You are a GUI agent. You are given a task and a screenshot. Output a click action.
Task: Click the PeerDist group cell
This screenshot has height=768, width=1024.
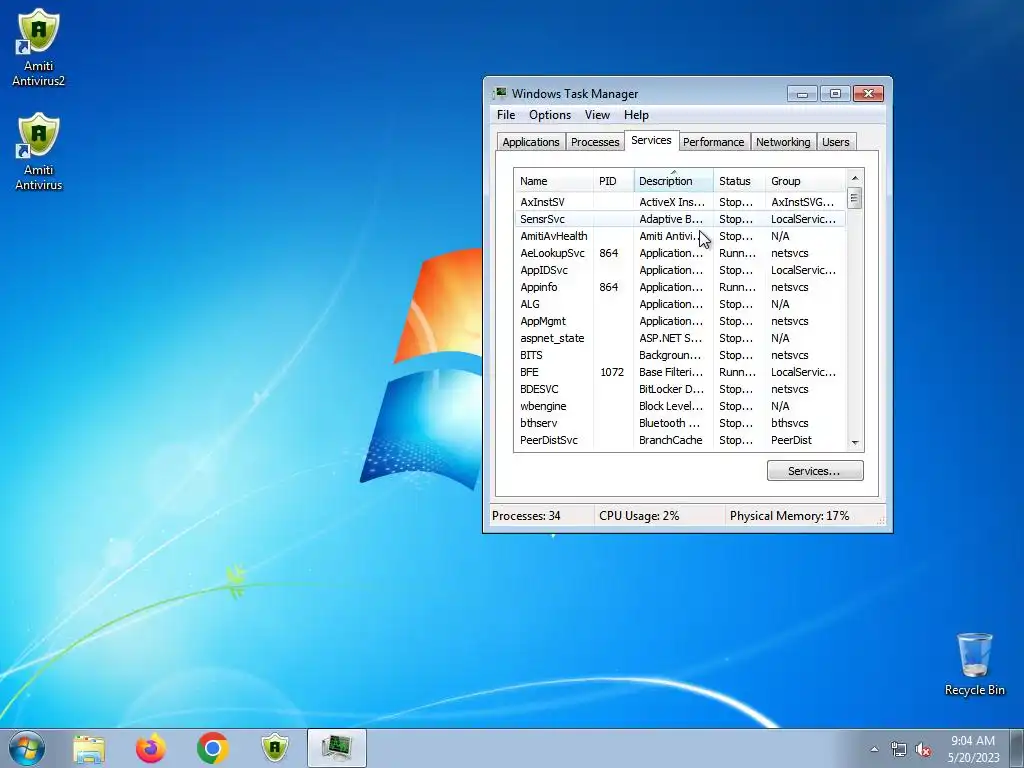(x=792, y=440)
